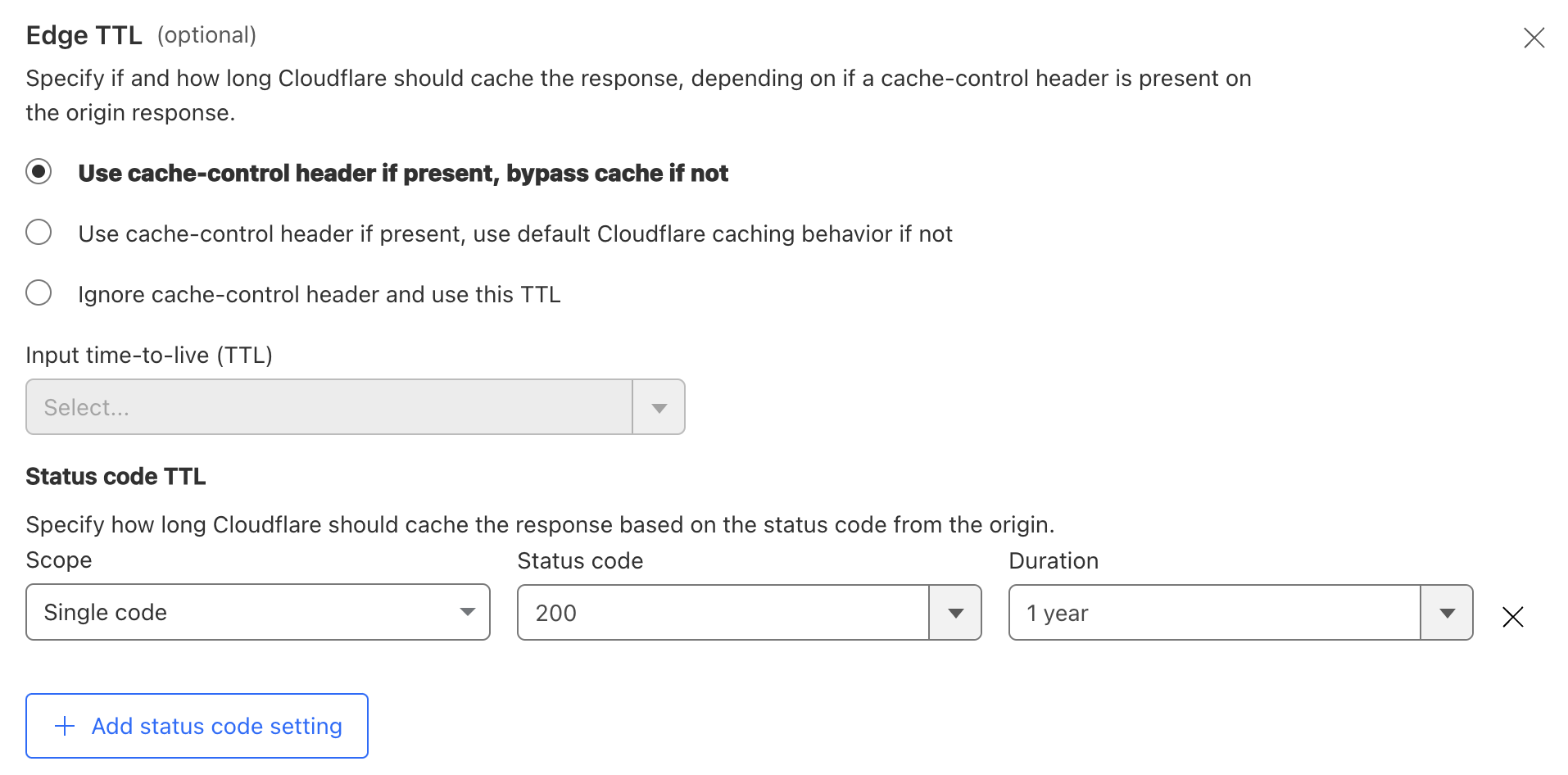Click the 'Single code' text in Scope
The image size is (1568, 775).
[x=106, y=613]
